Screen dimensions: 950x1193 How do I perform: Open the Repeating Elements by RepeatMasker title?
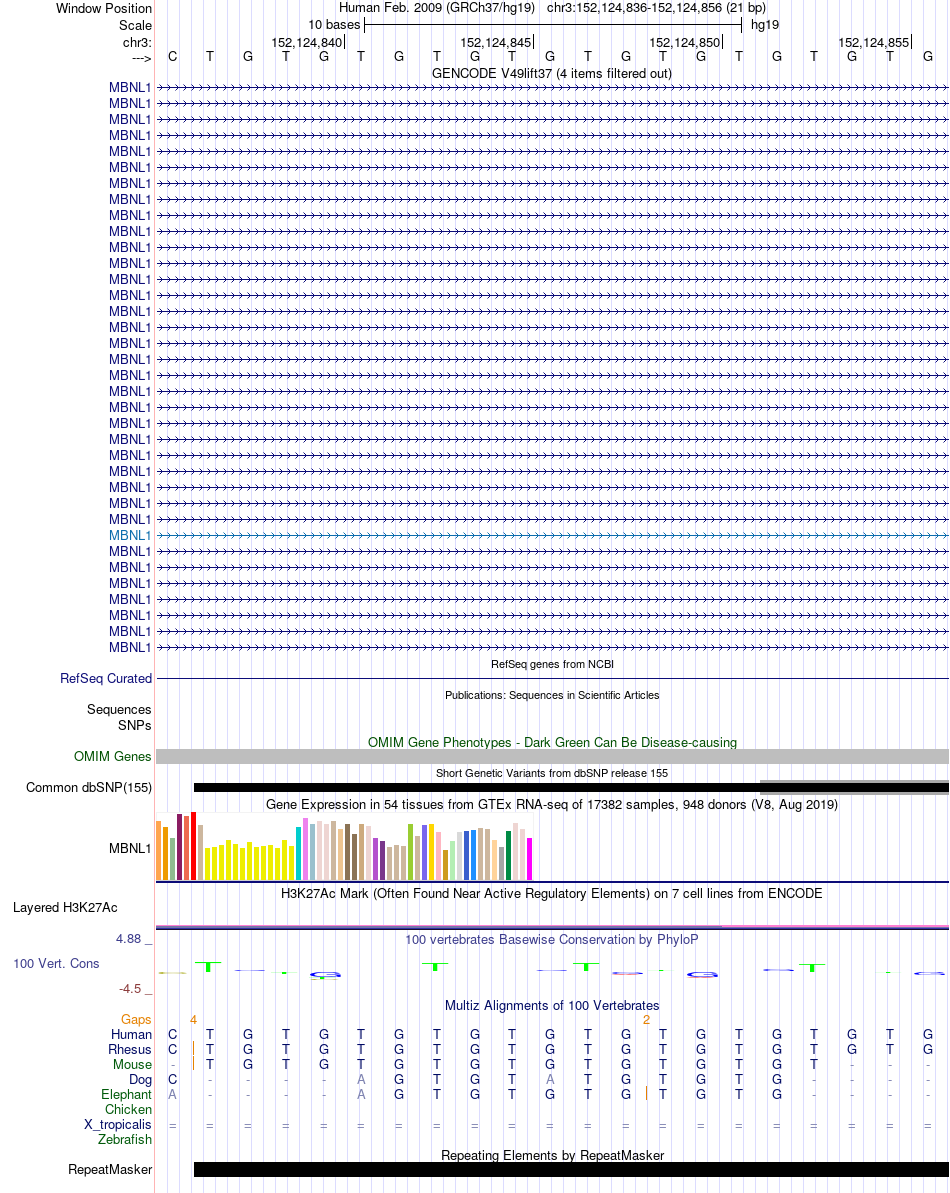(552, 1156)
